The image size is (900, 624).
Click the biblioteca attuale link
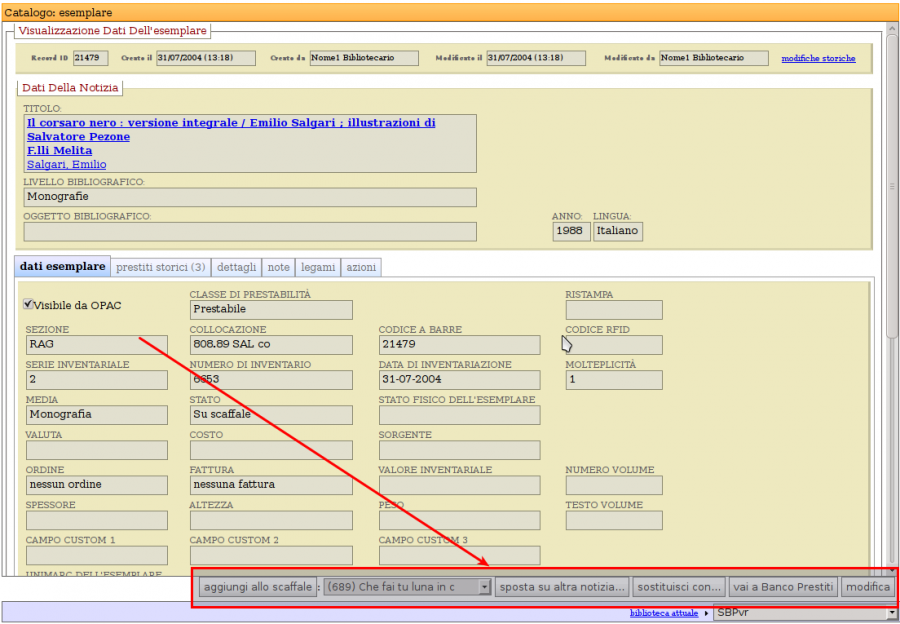tap(665, 612)
